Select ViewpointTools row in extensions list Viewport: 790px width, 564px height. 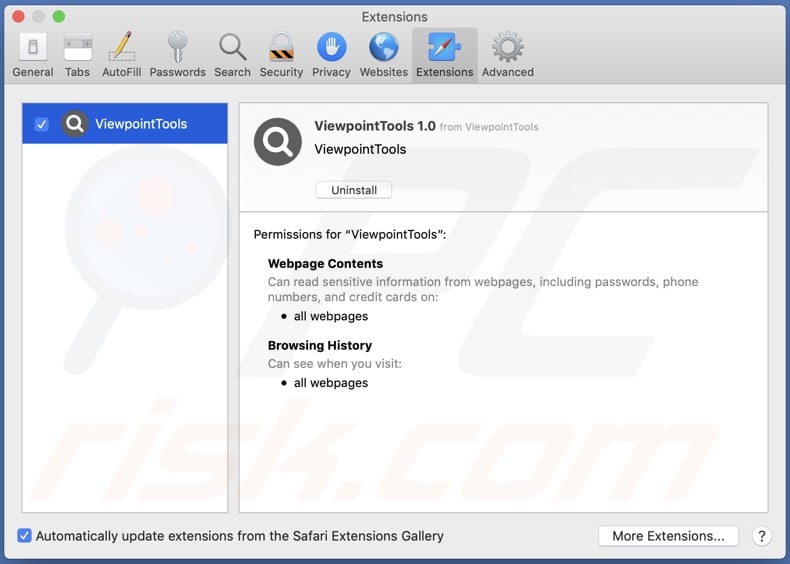125,123
